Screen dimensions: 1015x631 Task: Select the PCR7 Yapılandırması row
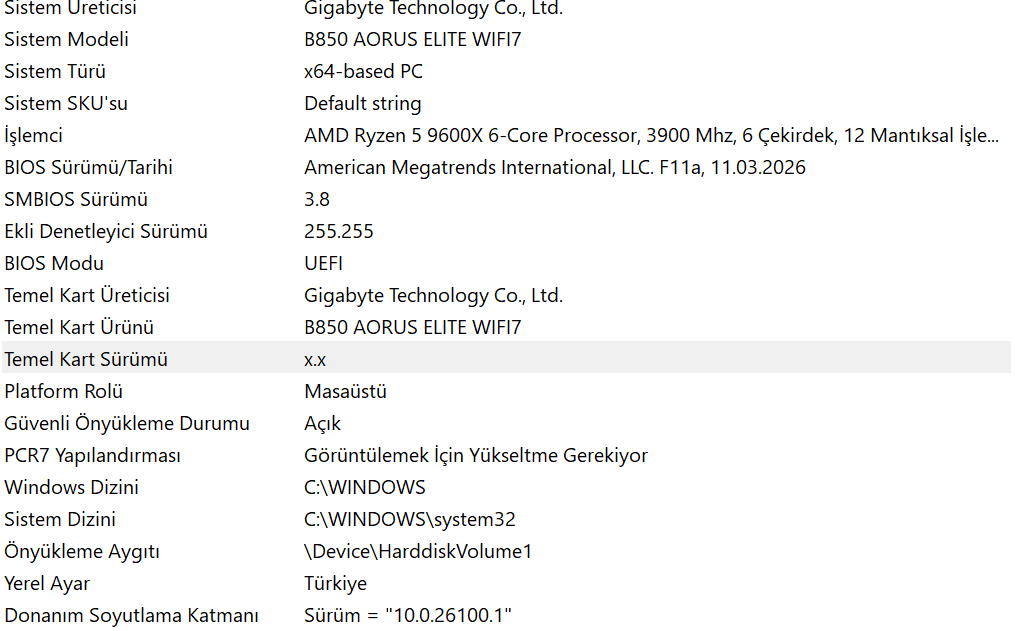pos(506,456)
